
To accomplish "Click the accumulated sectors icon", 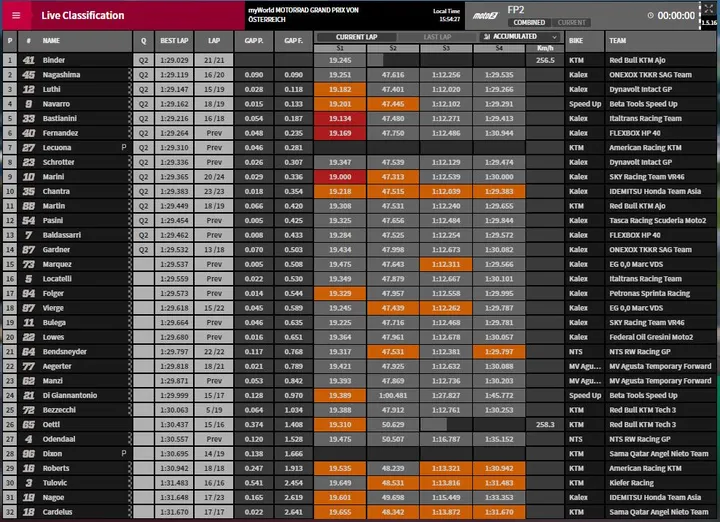I will coord(487,37).
